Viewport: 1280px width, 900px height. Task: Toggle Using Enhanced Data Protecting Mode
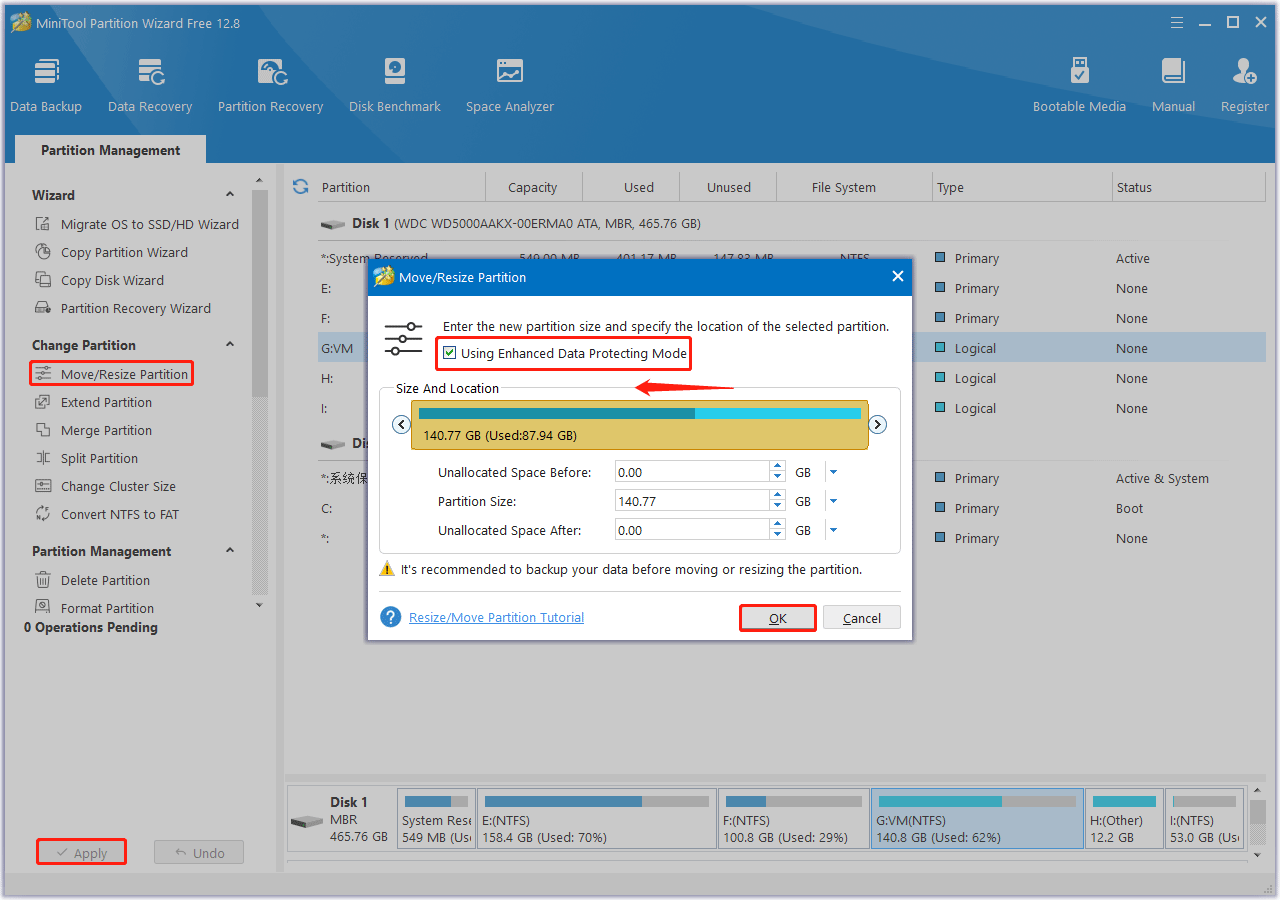(x=450, y=353)
